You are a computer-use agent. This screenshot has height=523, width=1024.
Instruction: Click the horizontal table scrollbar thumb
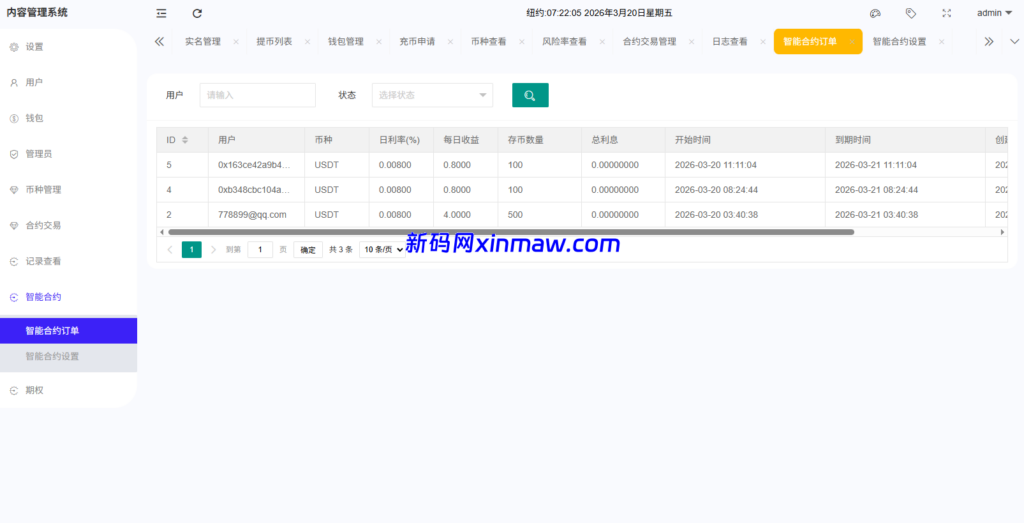tap(511, 232)
